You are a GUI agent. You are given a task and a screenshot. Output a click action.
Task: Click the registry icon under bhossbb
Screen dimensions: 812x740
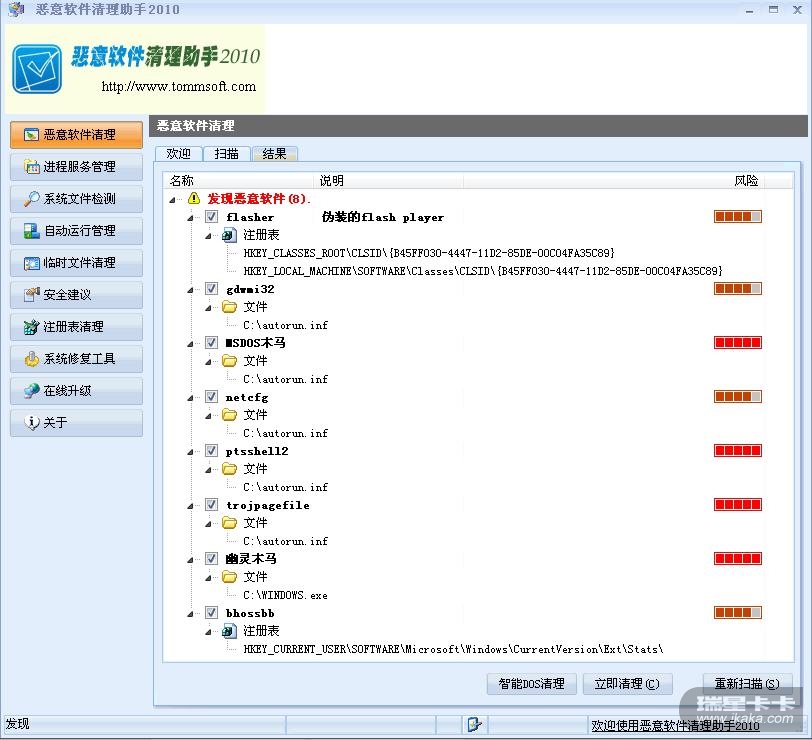229,631
